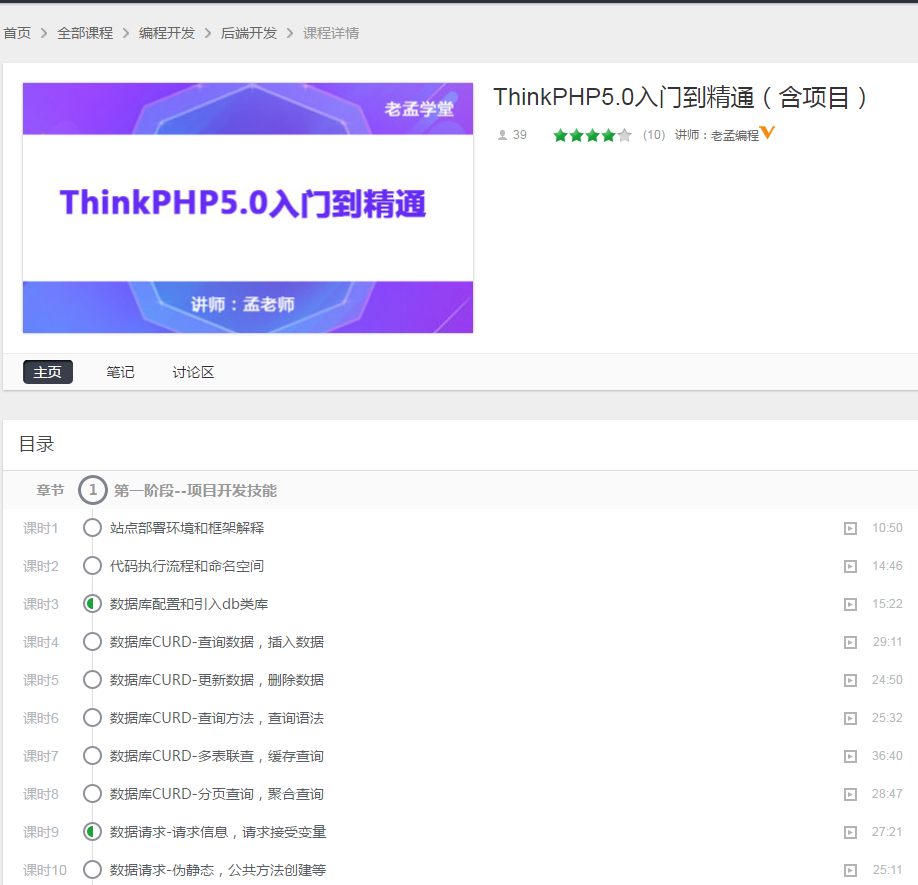Viewport: 918px width, 885px height.
Task: Click the 课时10 label
Action: pyautogui.click(x=44, y=870)
